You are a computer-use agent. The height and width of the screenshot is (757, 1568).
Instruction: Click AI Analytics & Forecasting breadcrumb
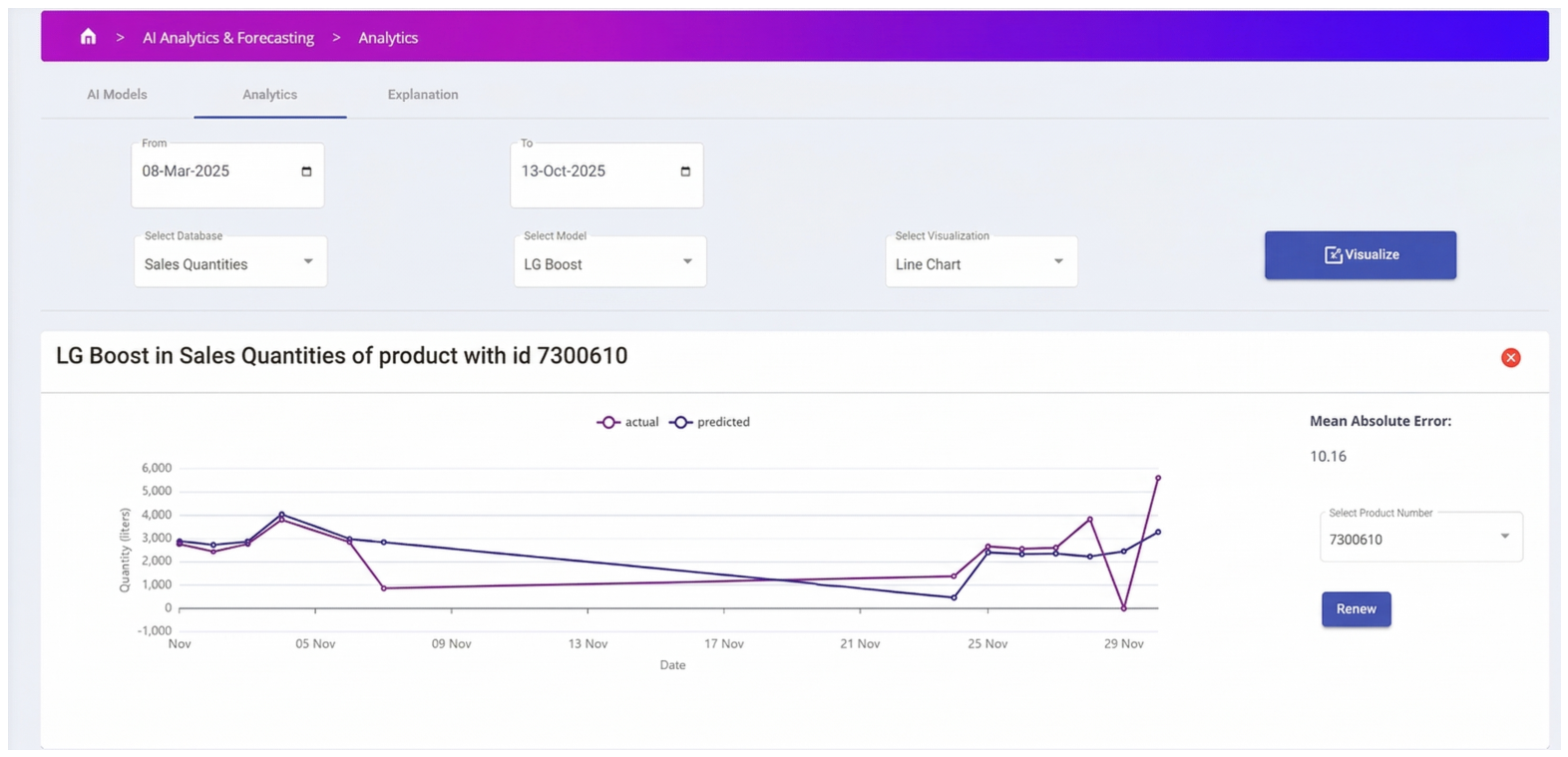(228, 38)
